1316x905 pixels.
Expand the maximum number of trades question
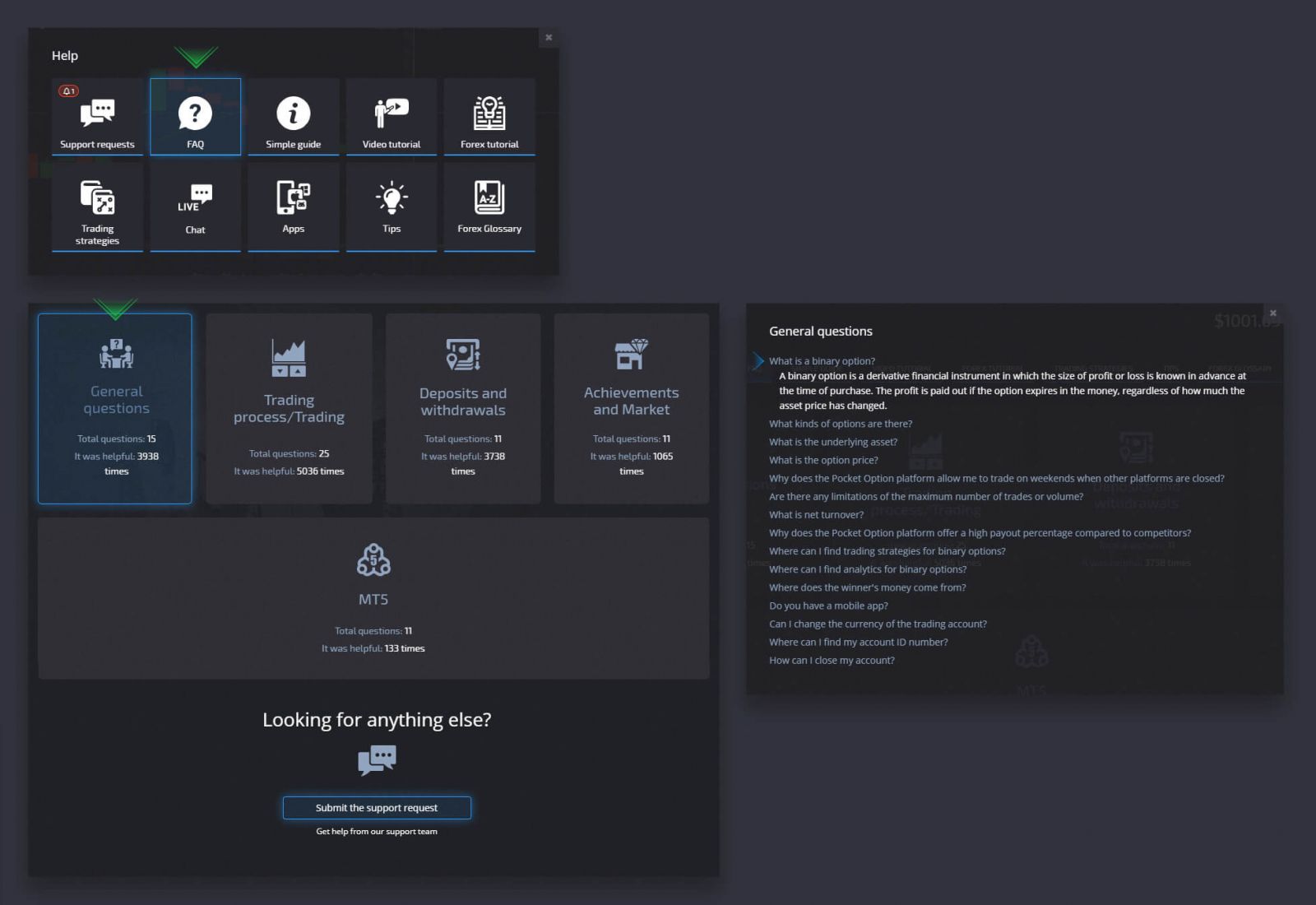click(926, 496)
